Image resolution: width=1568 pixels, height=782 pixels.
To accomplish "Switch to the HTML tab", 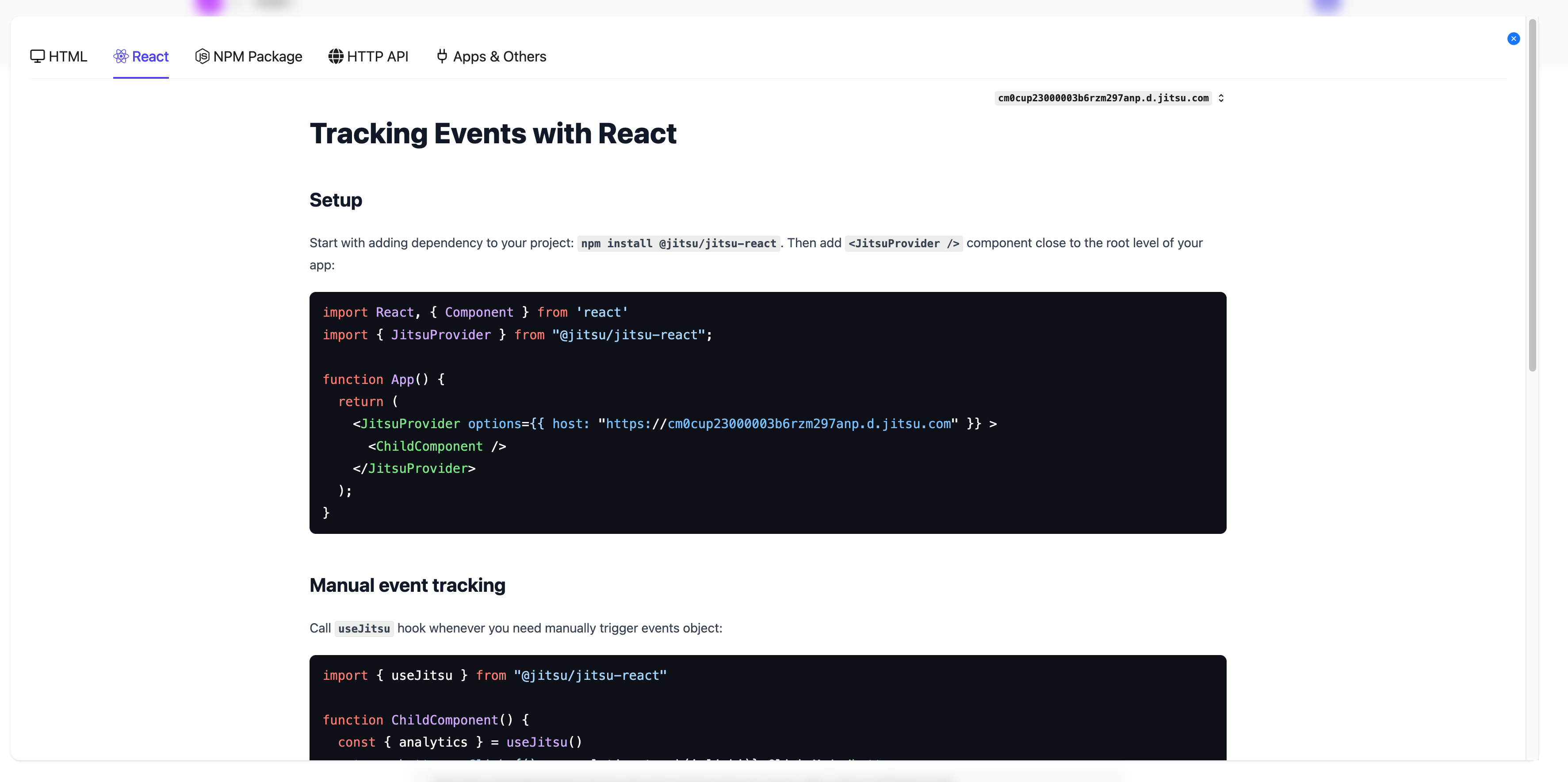I will point(58,57).
